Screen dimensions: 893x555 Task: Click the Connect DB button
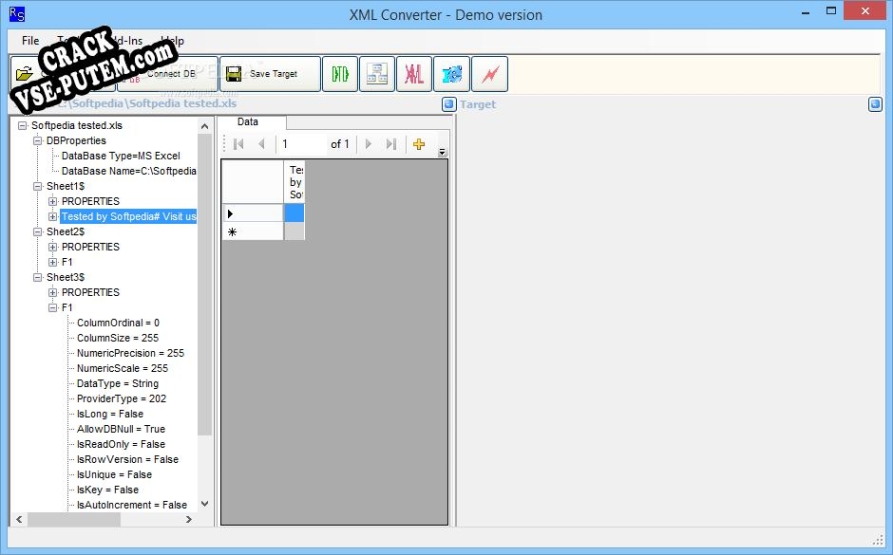point(167,74)
